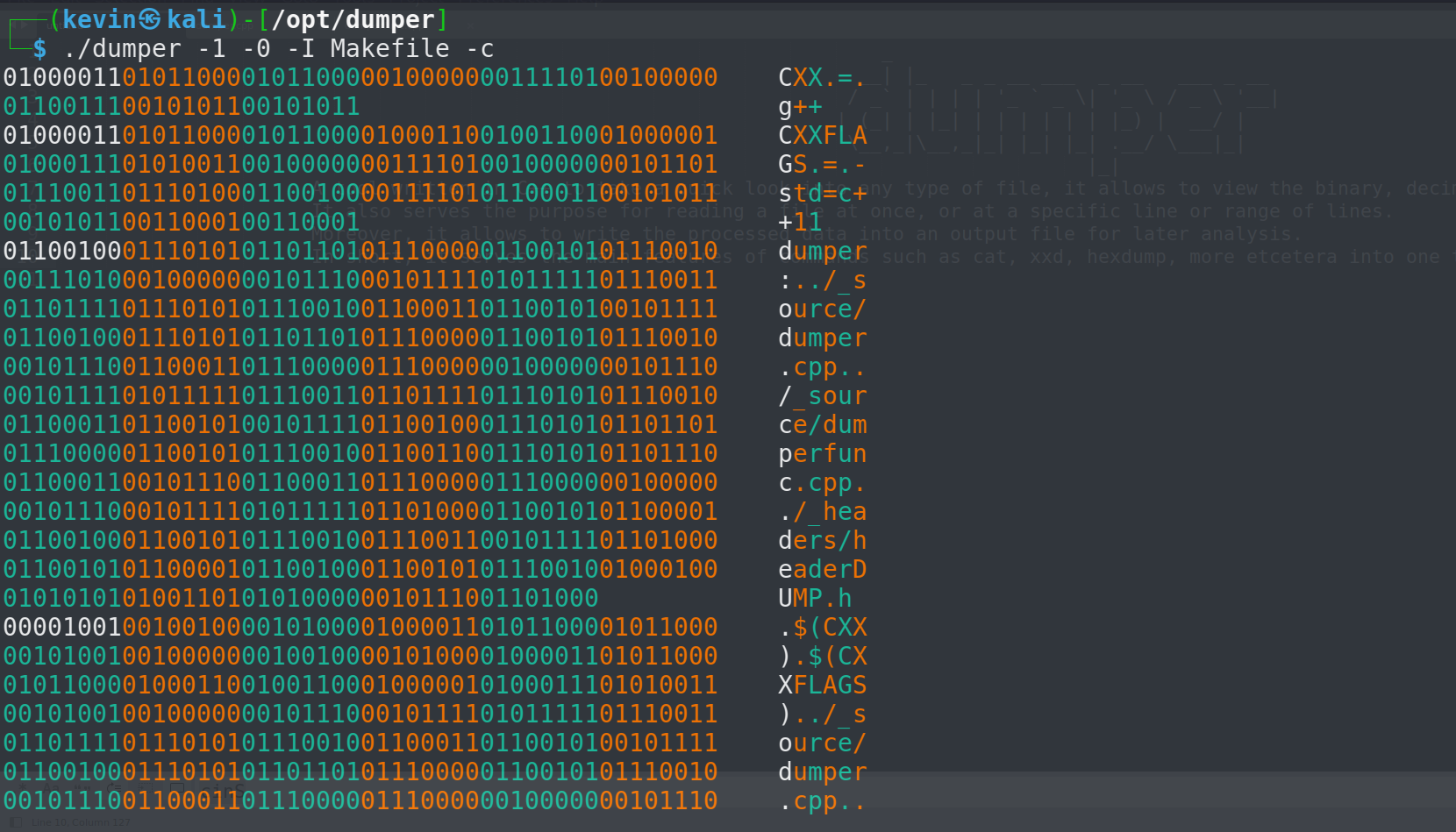Click binary string 011001110010101100101011 beside 'g++'
This screenshot has width=1456, height=832.
point(182,106)
